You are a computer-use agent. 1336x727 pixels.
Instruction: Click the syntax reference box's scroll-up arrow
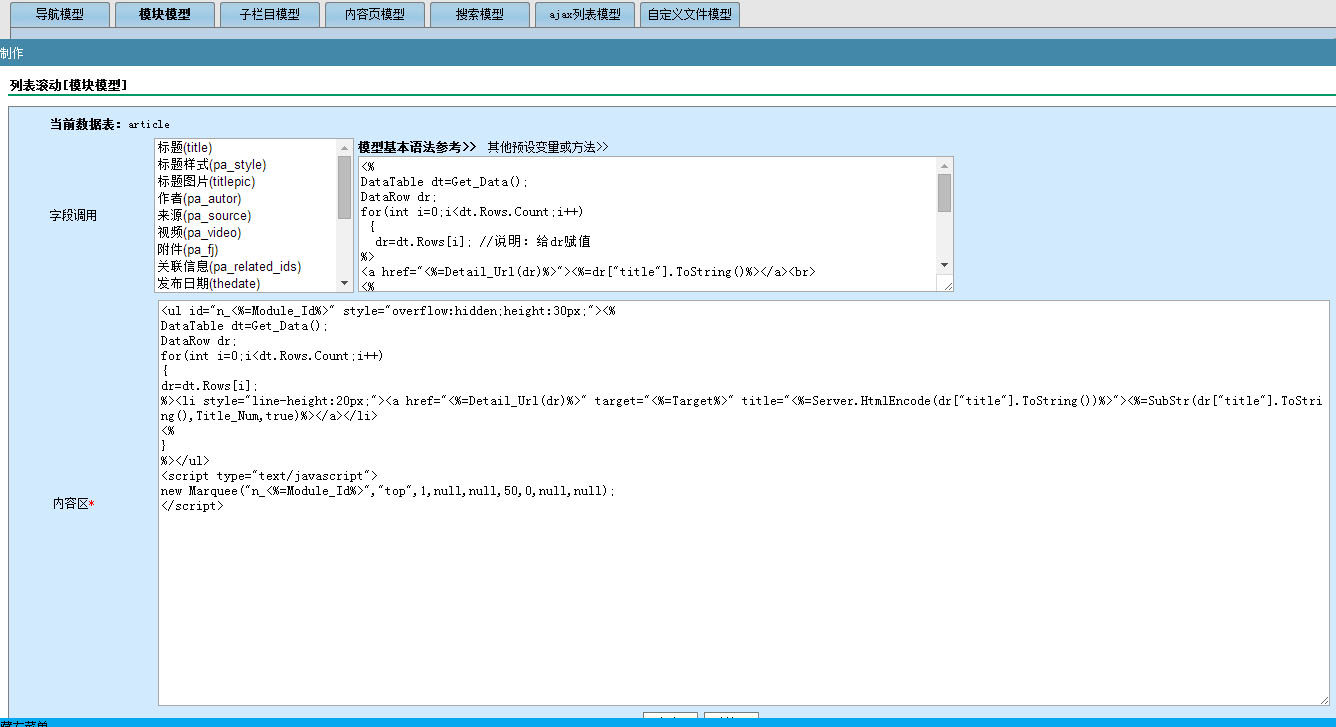(944, 166)
